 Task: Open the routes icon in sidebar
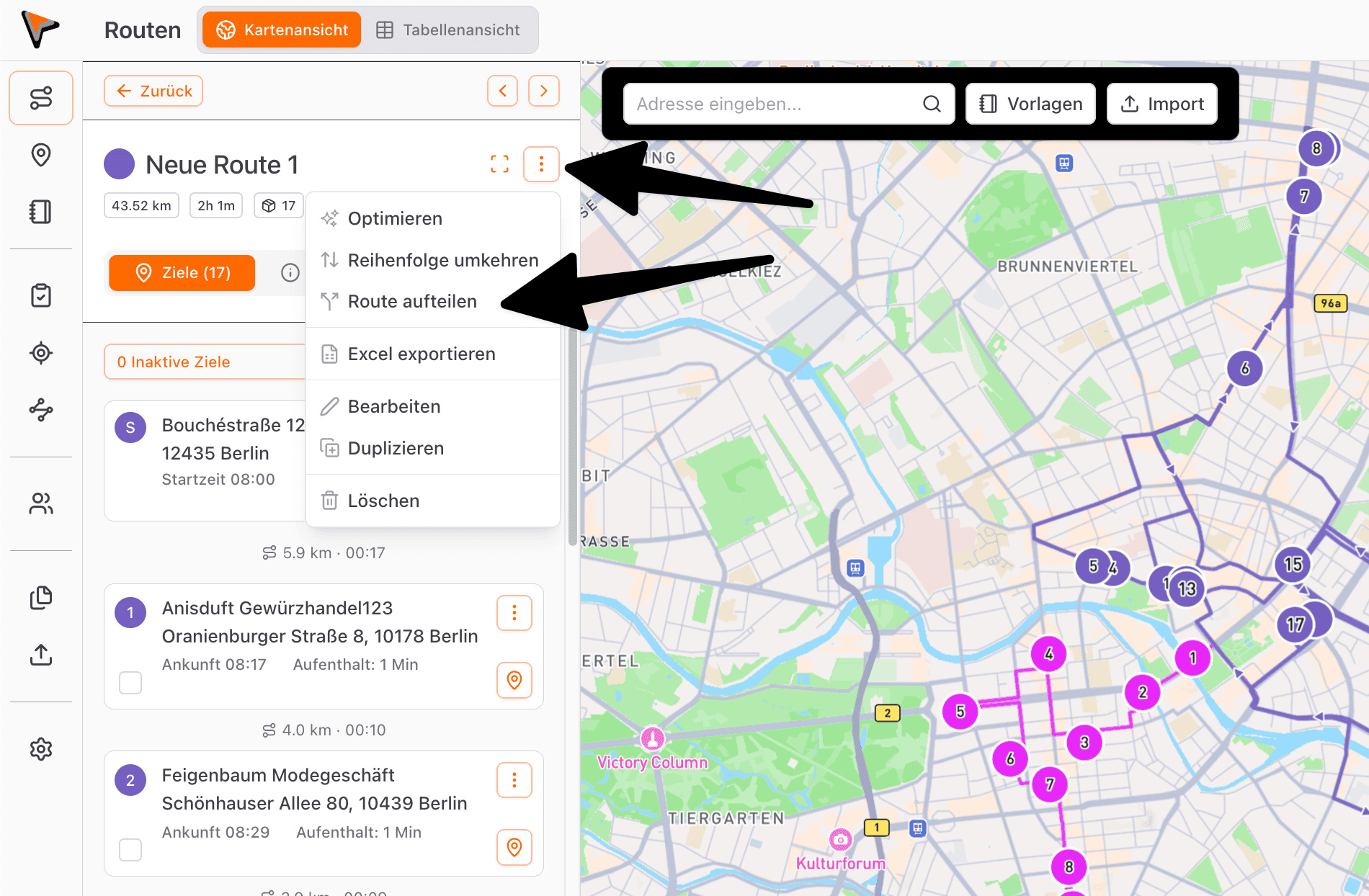click(x=41, y=98)
